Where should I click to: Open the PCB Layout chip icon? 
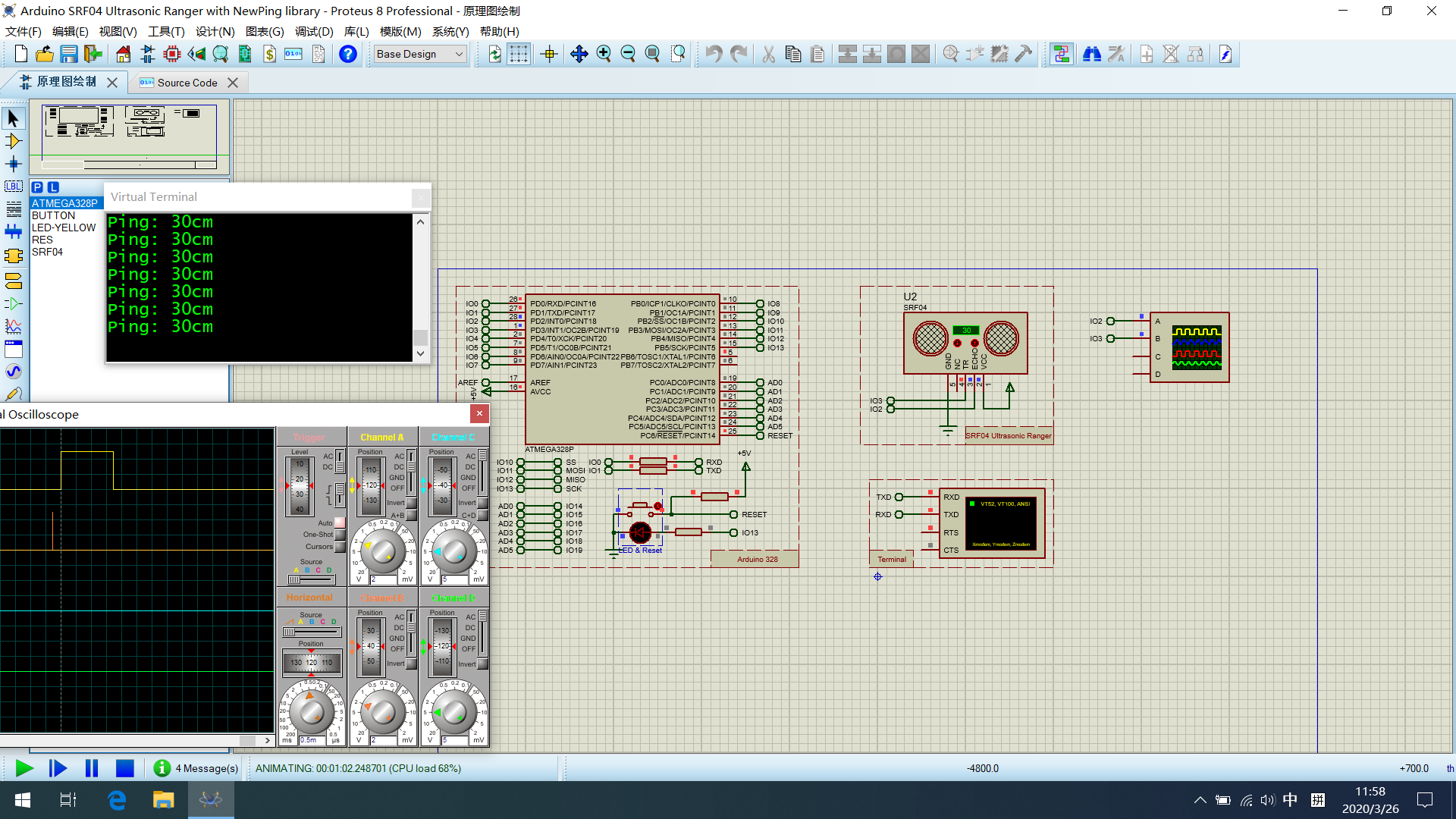[x=172, y=54]
